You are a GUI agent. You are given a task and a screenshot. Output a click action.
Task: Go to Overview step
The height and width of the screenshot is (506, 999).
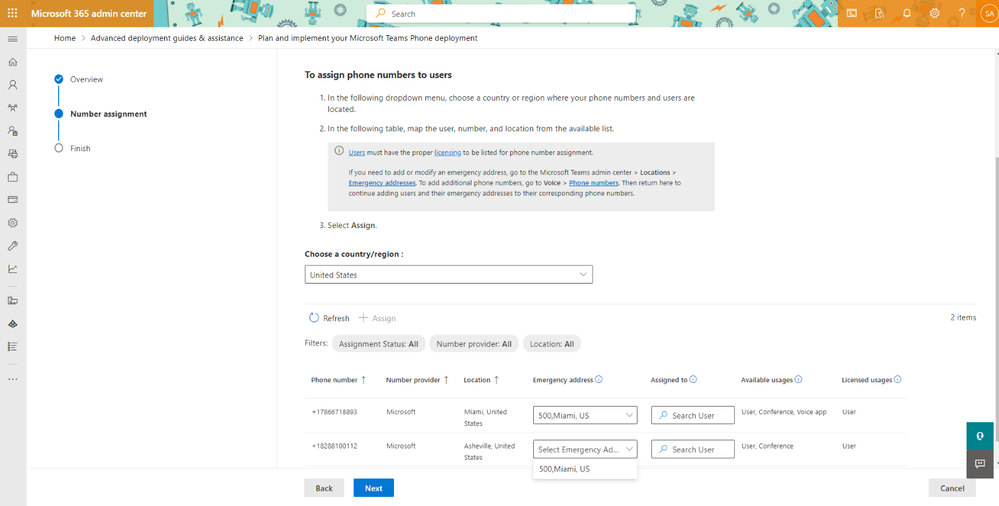click(x=80, y=80)
